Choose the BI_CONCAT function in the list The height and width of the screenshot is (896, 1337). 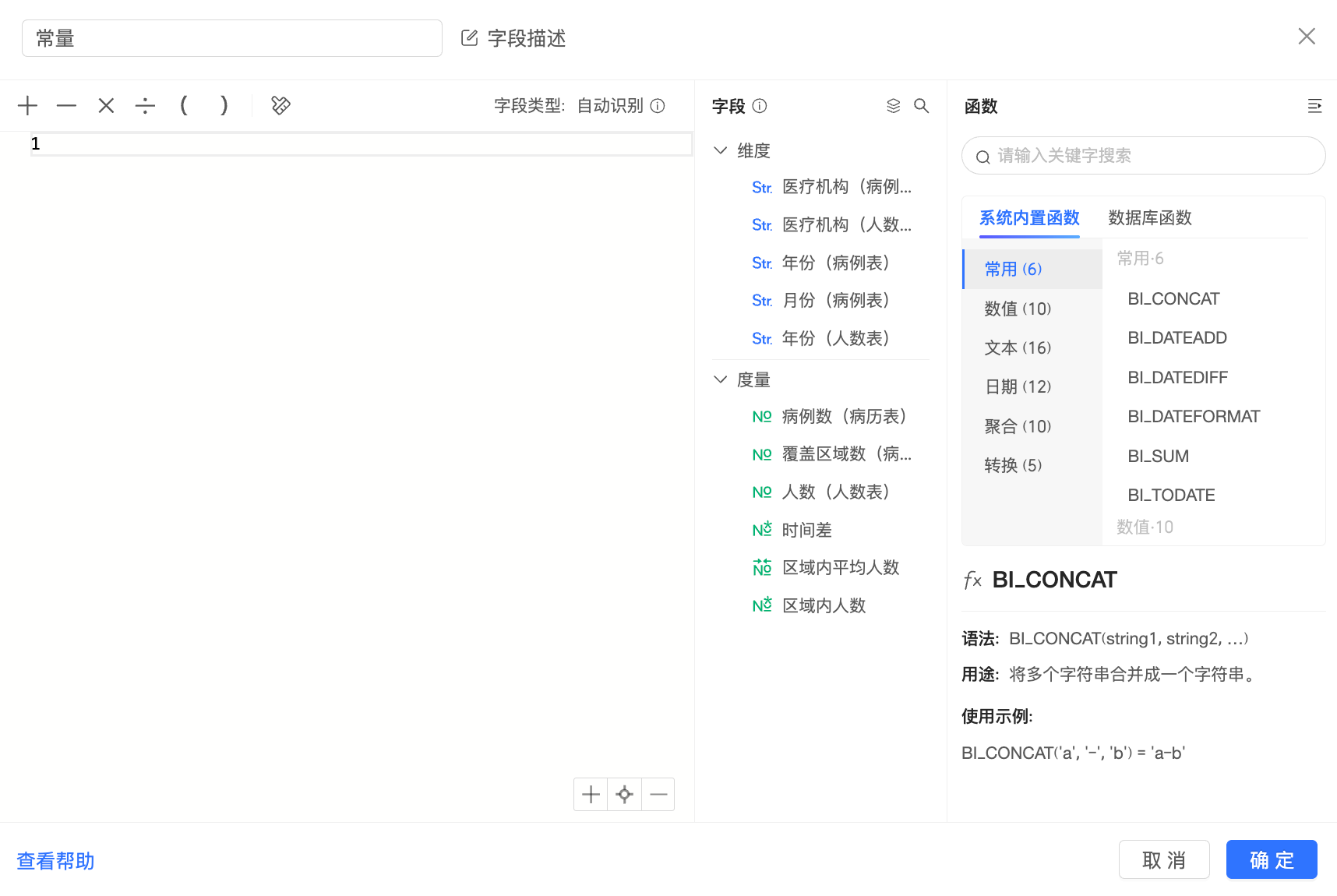[1173, 299]
